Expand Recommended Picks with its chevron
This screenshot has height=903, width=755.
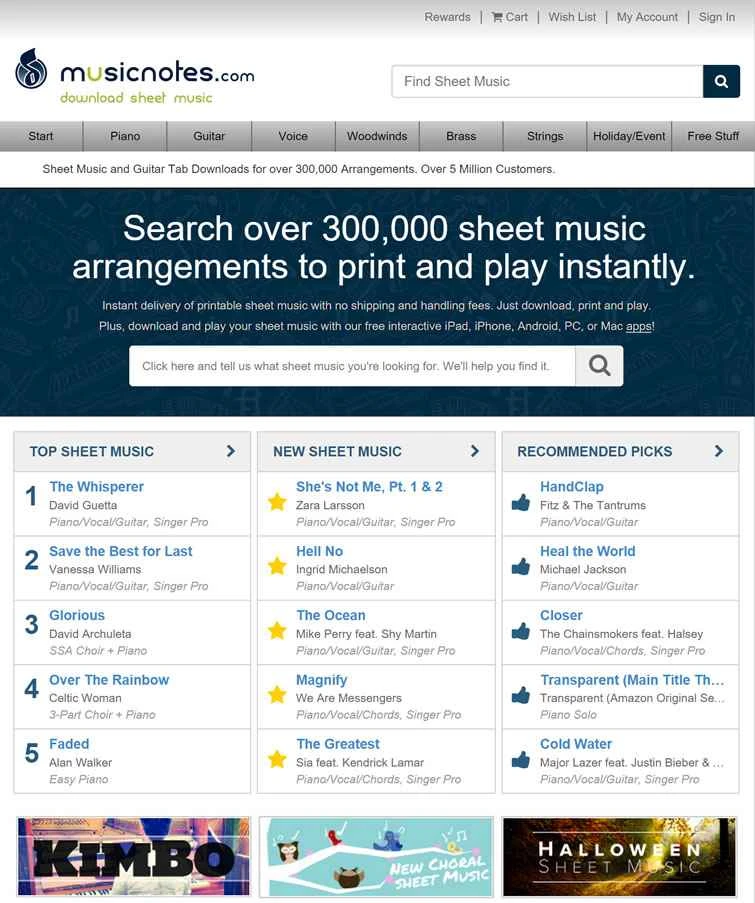click(x=719, y=451)
